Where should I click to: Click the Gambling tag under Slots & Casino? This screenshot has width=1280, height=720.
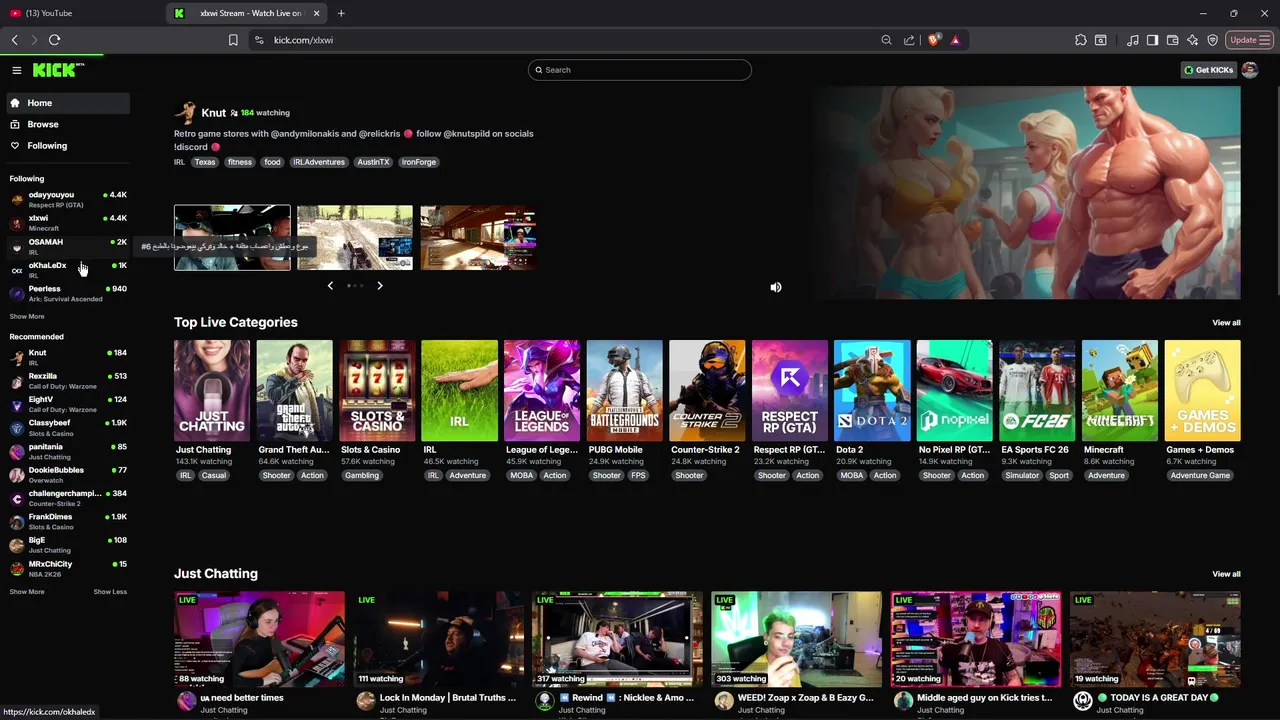click(x=362, y=476)
